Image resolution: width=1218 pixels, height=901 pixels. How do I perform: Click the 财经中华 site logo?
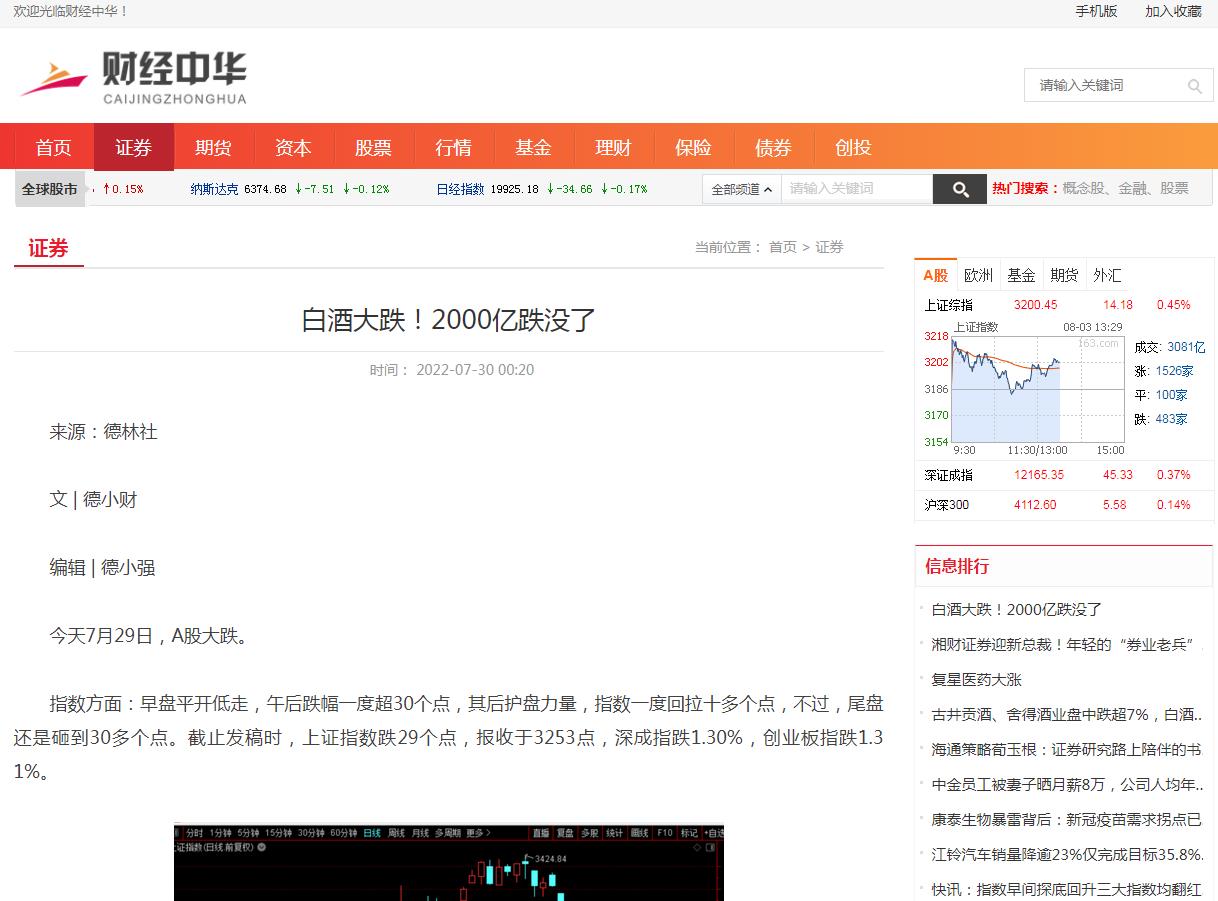tap(133, 78)
